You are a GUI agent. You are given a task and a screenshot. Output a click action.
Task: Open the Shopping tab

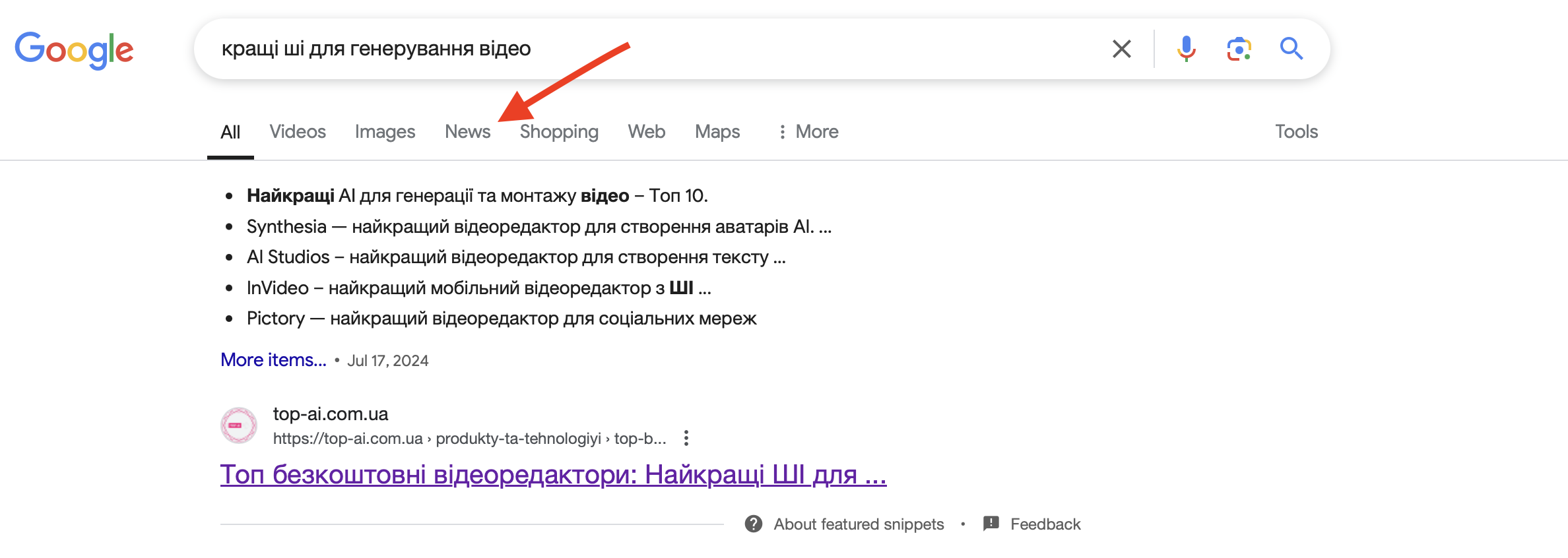pos(559,132)
